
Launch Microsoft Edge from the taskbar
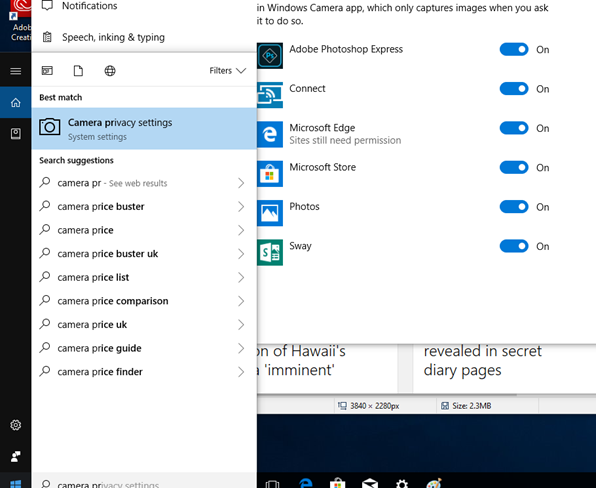(x=306, y=483)
